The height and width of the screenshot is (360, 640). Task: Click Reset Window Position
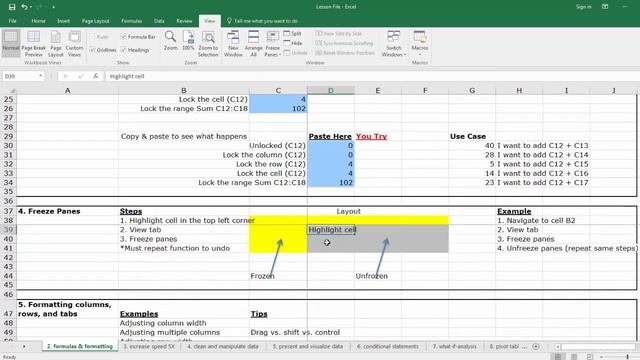(345, 53)
